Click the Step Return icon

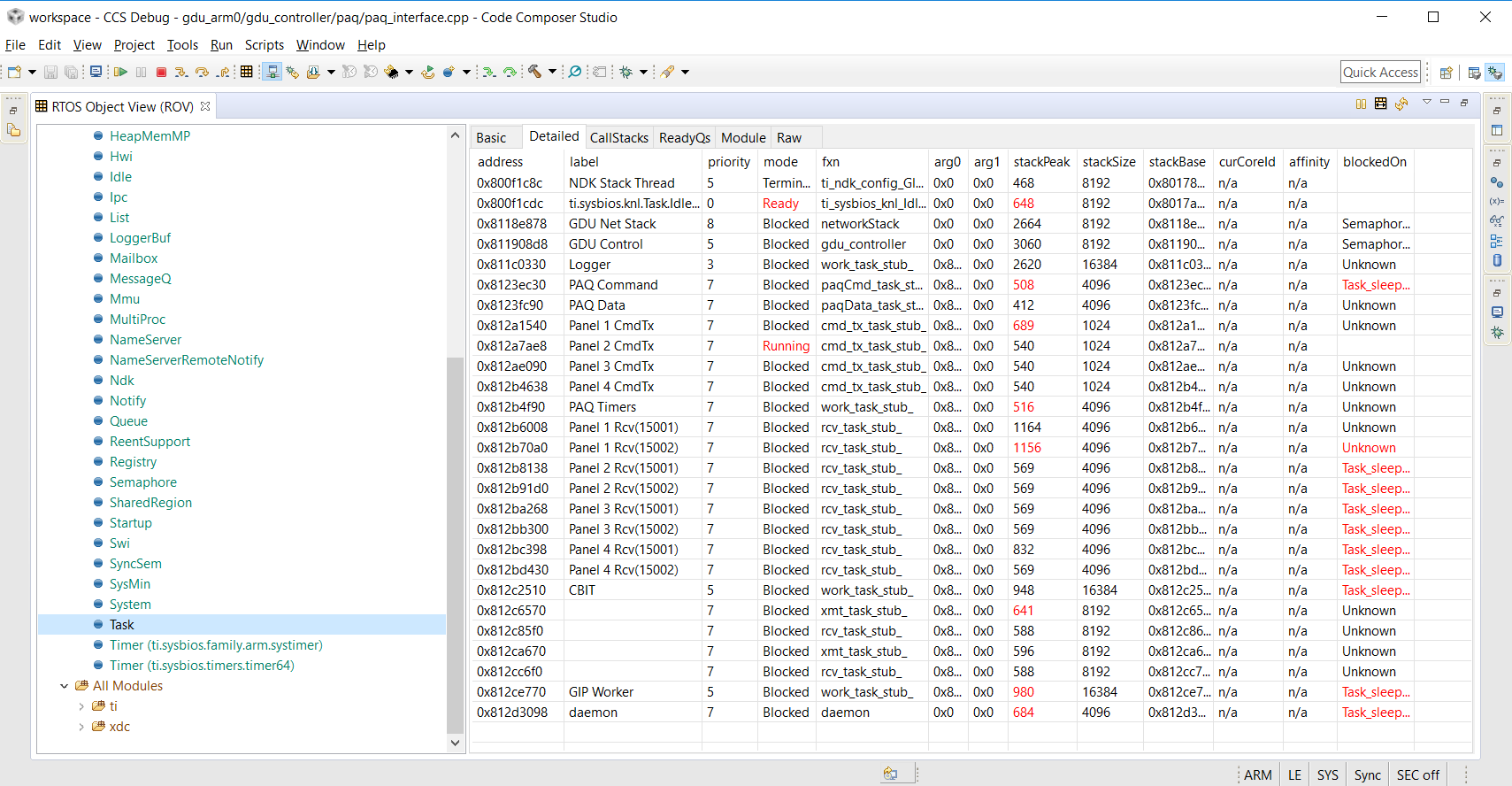coord(223,72)
